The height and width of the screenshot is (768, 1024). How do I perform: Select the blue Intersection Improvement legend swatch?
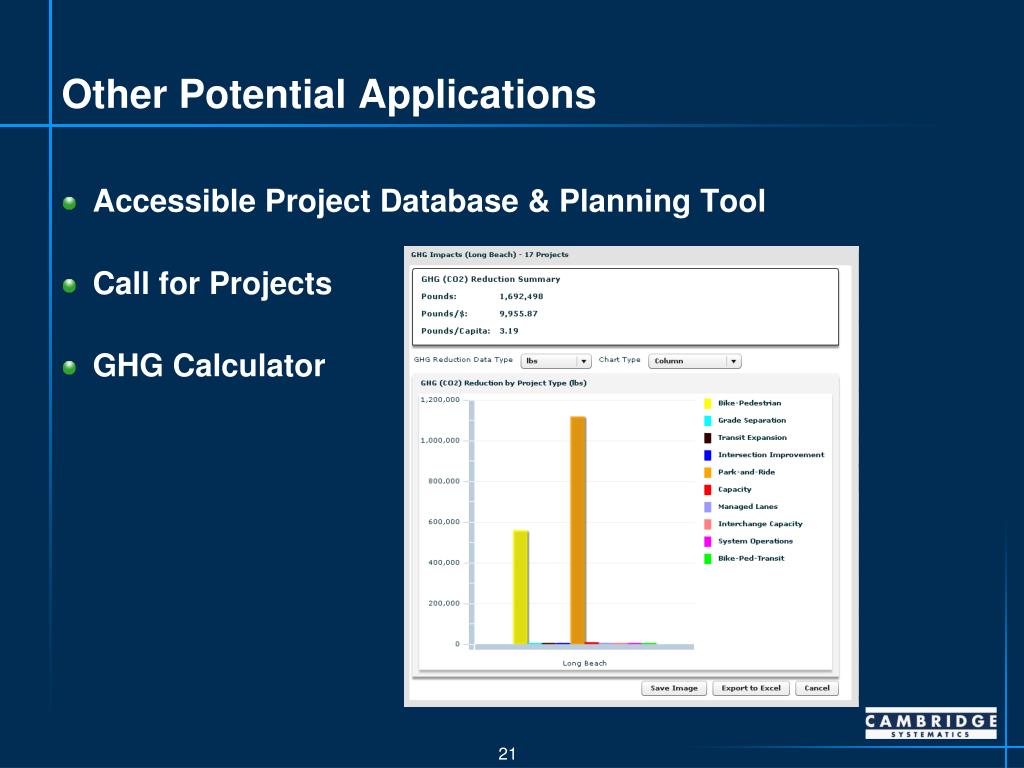[x=707, y=455]
